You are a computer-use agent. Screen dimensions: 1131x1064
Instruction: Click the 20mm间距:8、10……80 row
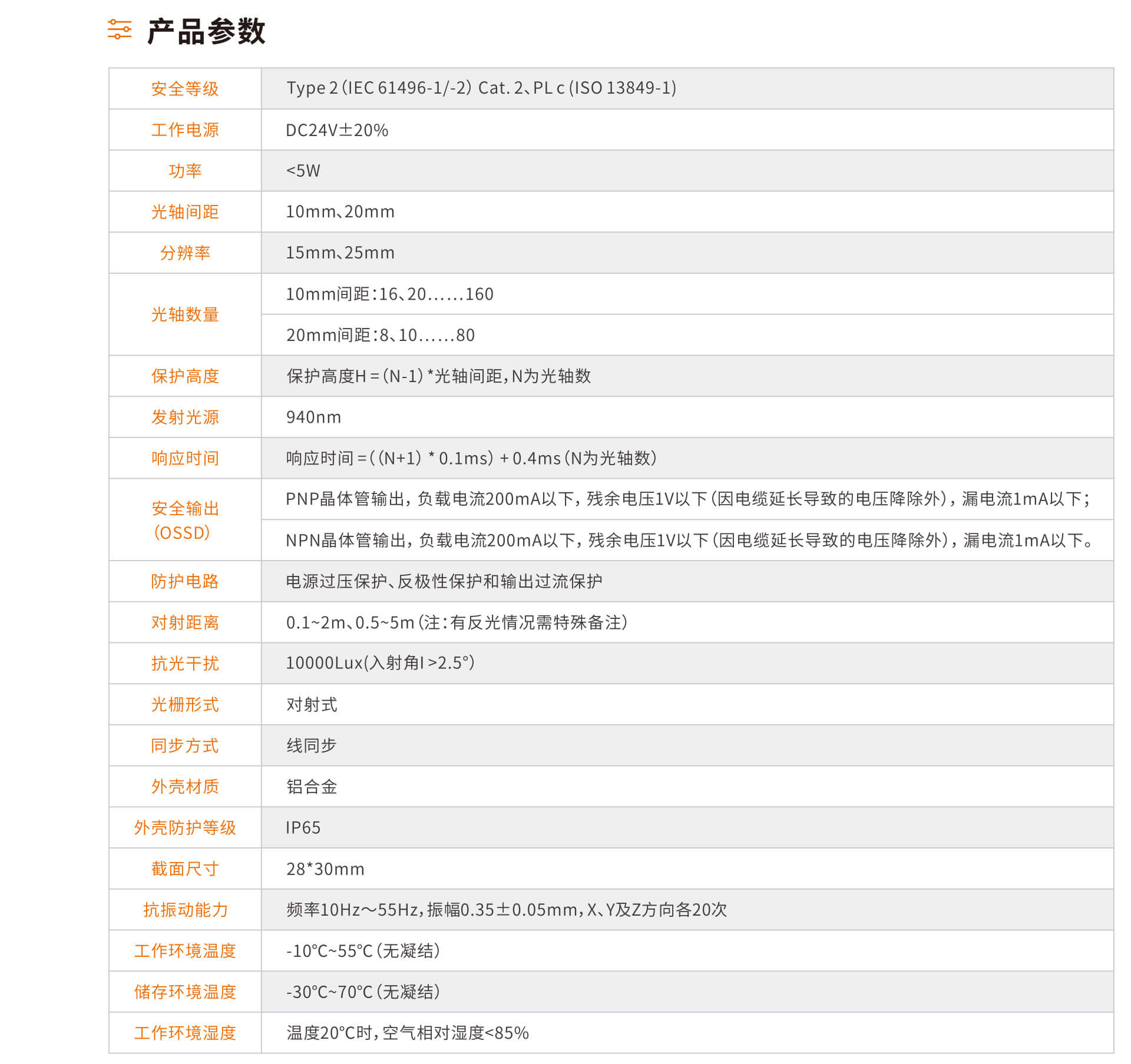687,335
